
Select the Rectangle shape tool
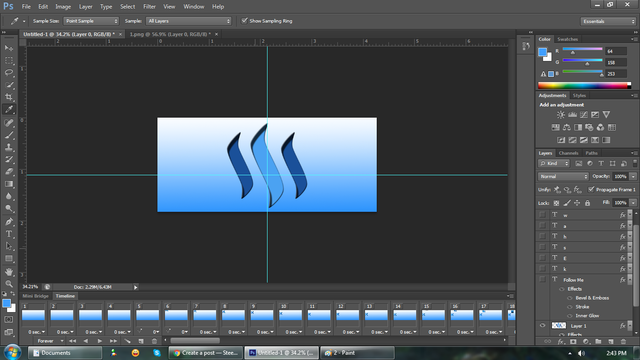pos(9,259)
